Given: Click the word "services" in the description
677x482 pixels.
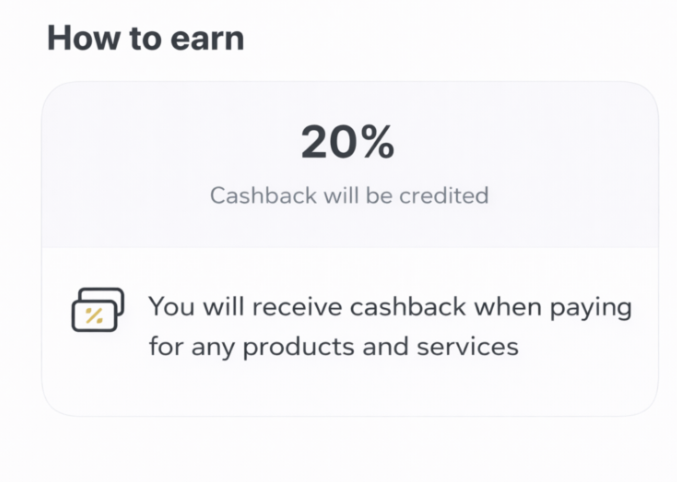Looking at the screenshot, I should [x=474, y=347].
